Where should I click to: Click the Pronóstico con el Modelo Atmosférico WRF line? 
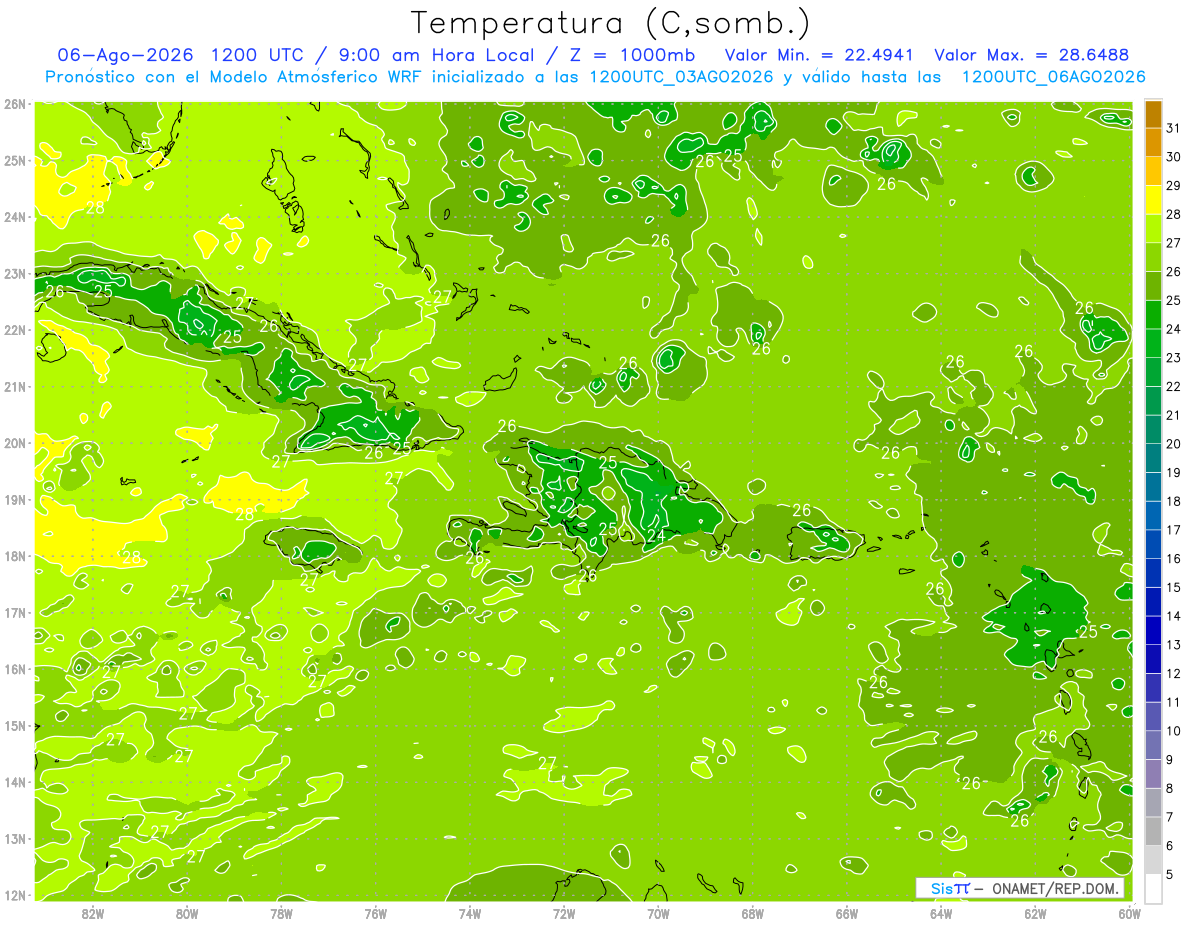tap(596, 77)
